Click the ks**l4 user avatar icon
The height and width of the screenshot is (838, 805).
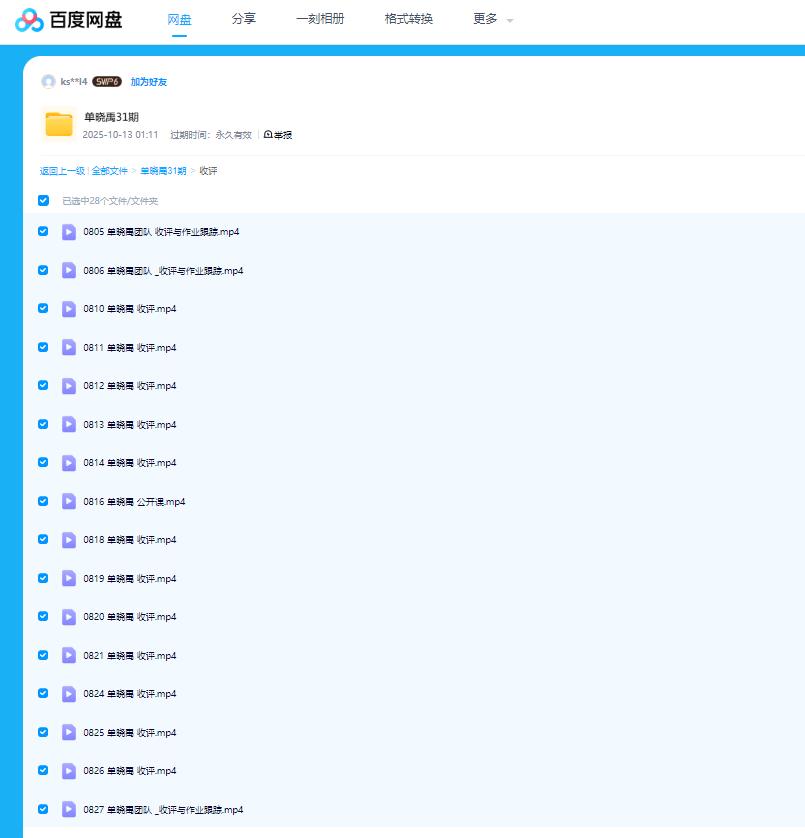[48, 82]
